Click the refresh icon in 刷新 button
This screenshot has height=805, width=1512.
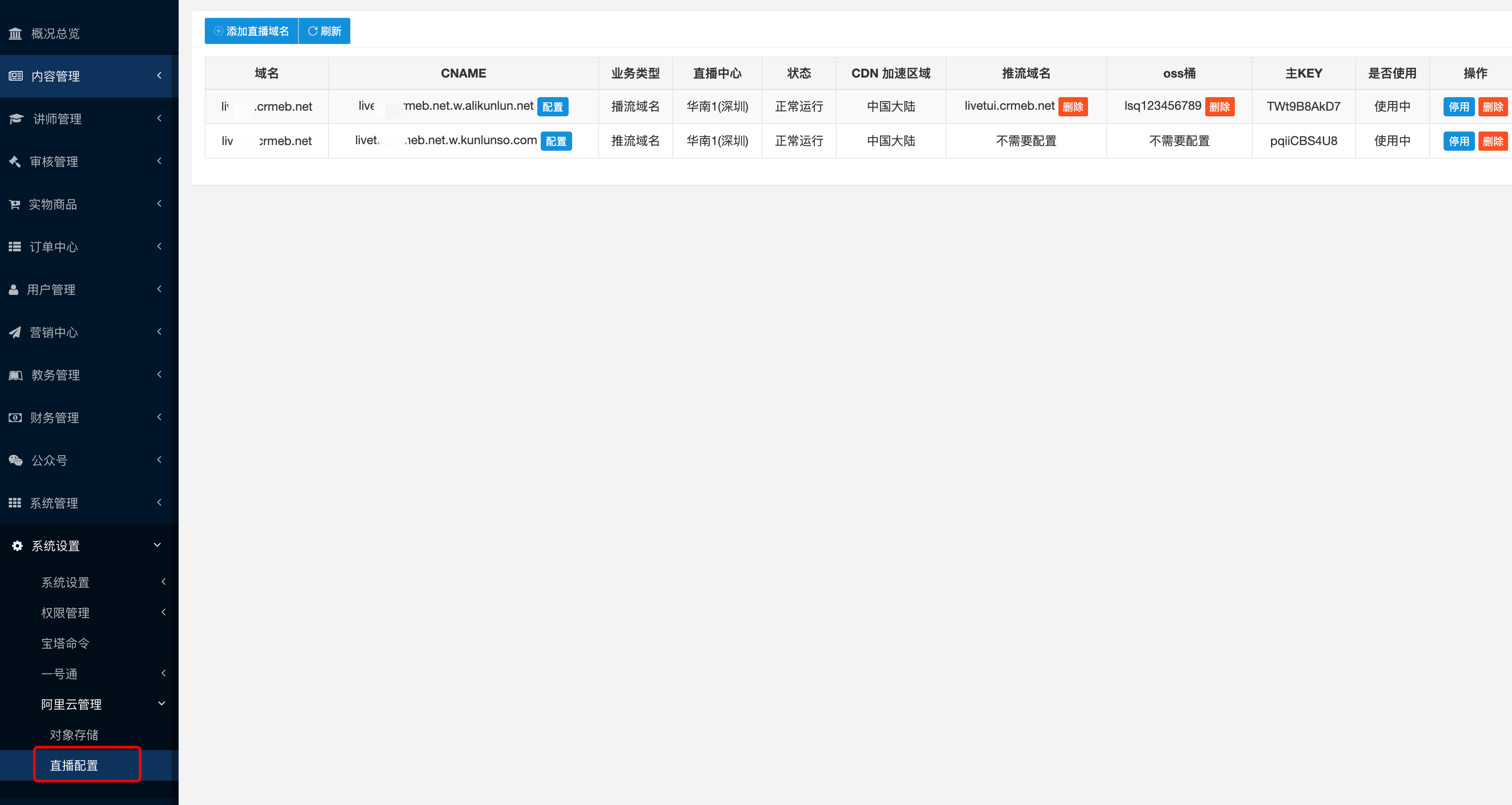coord(313,31)
